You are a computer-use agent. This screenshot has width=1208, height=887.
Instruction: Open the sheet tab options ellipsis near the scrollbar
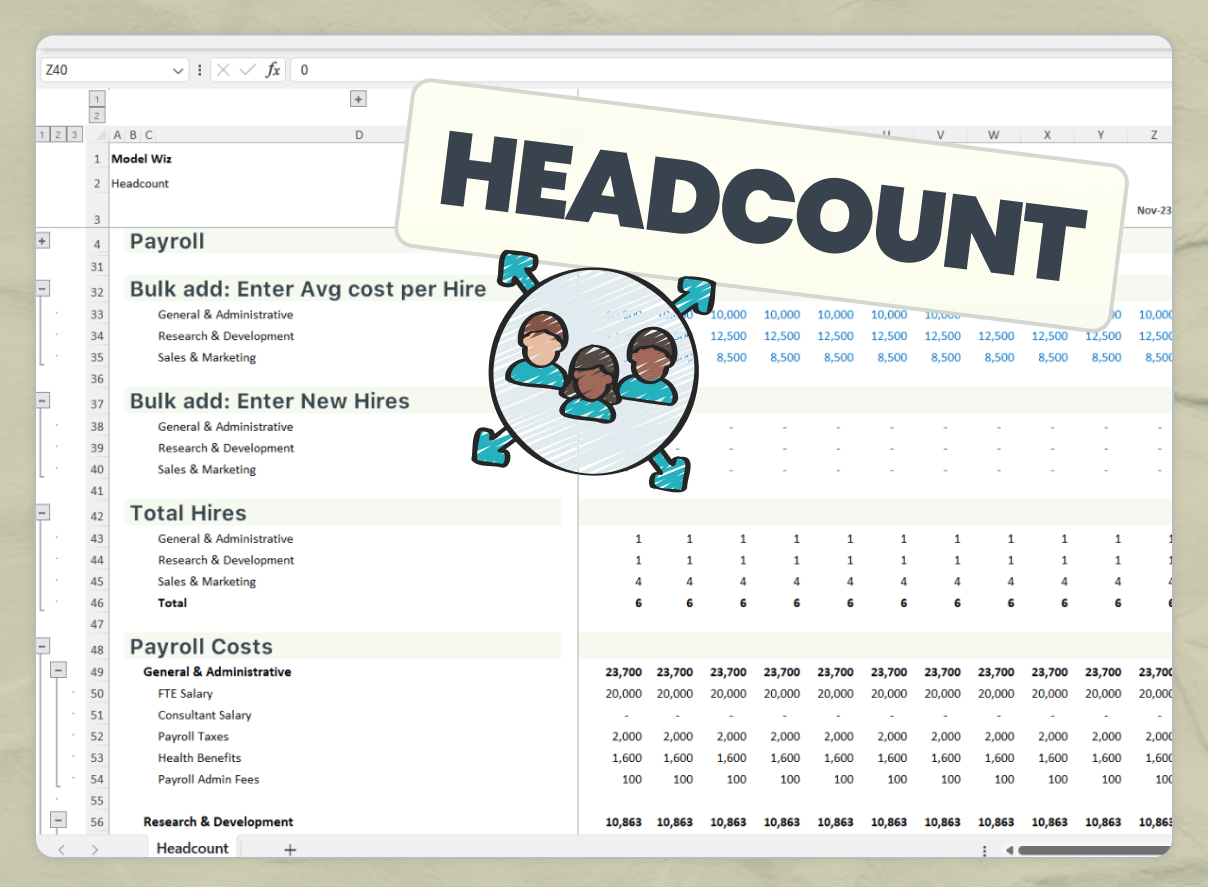[x=985, y=849]
